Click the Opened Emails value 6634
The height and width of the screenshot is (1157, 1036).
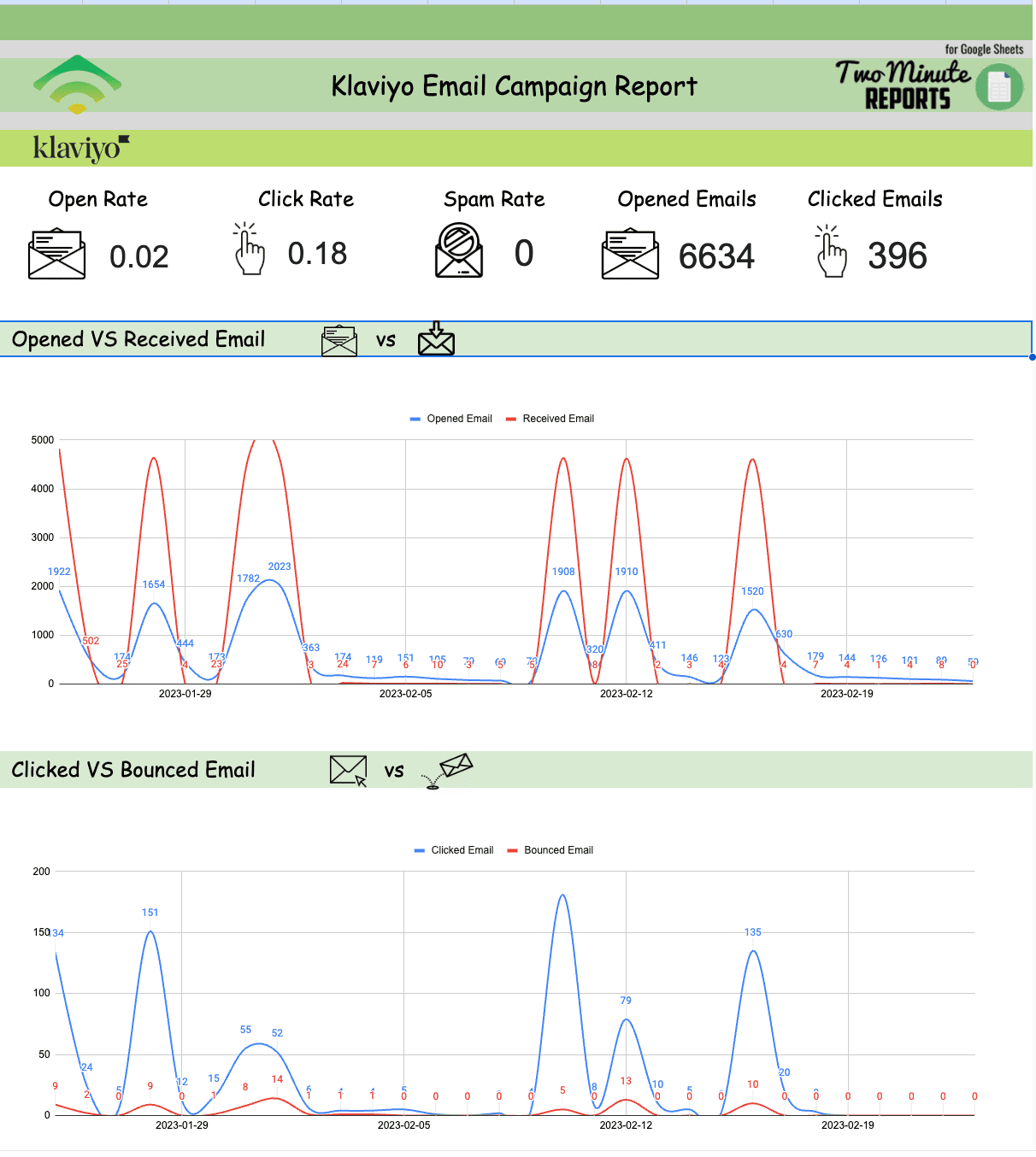(x=716, y=256)
